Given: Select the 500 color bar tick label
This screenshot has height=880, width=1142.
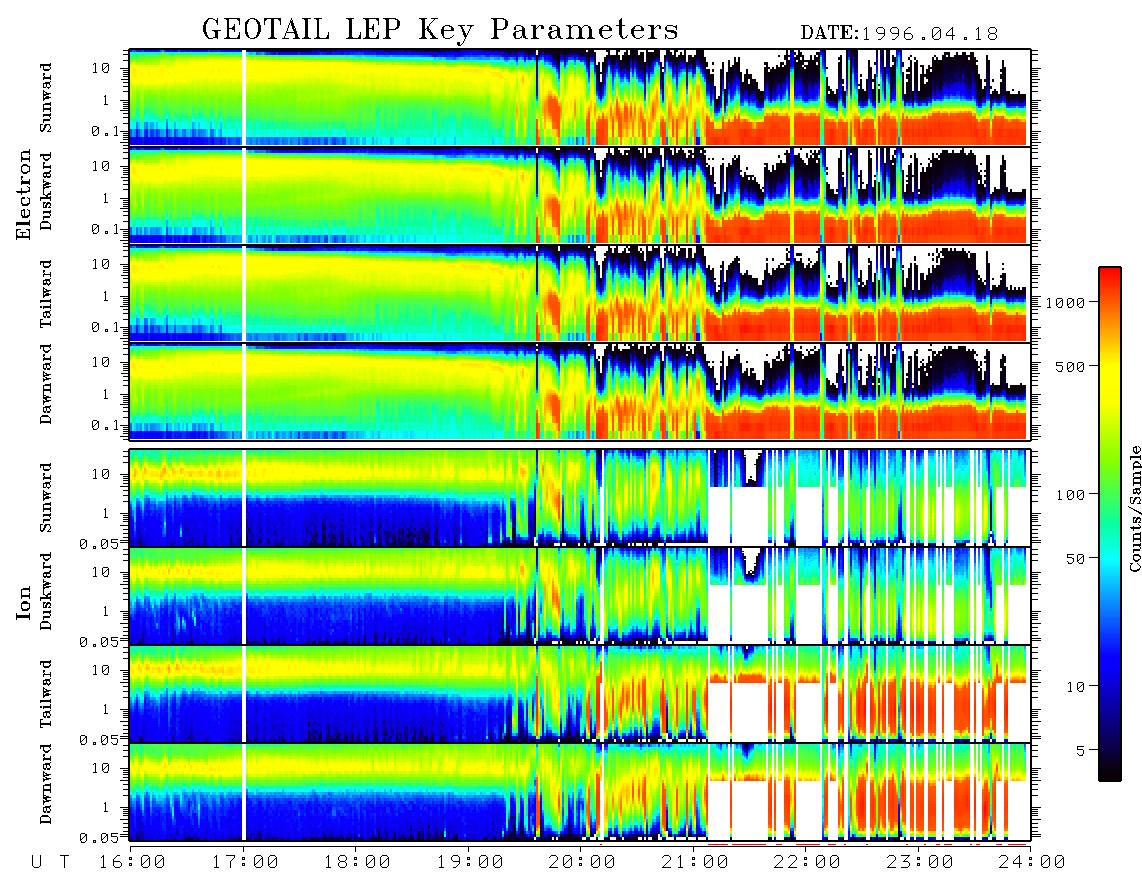Looking at the screenshot, I should pos(1070,366).
